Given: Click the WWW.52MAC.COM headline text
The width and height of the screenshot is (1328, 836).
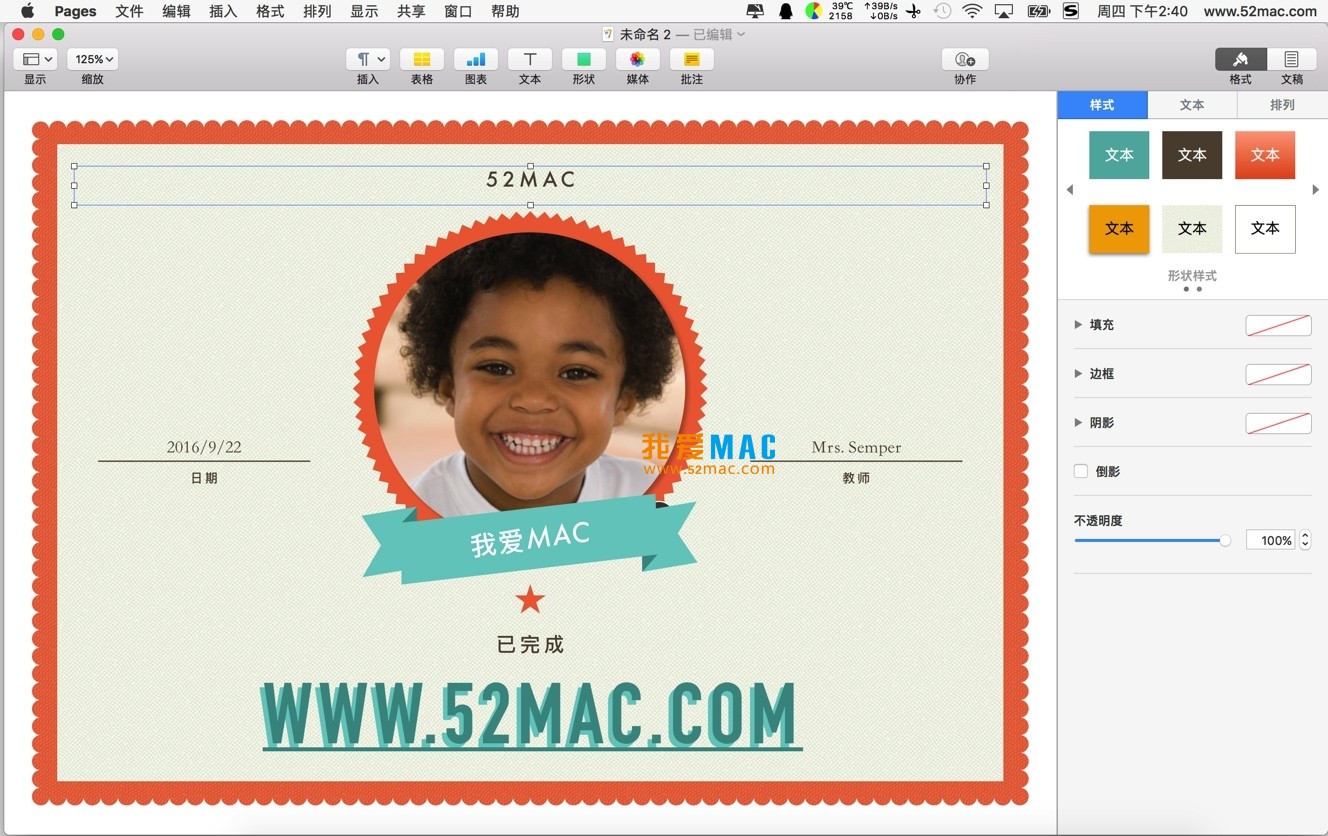Looking at the screenshot, I should pos(530,716).
